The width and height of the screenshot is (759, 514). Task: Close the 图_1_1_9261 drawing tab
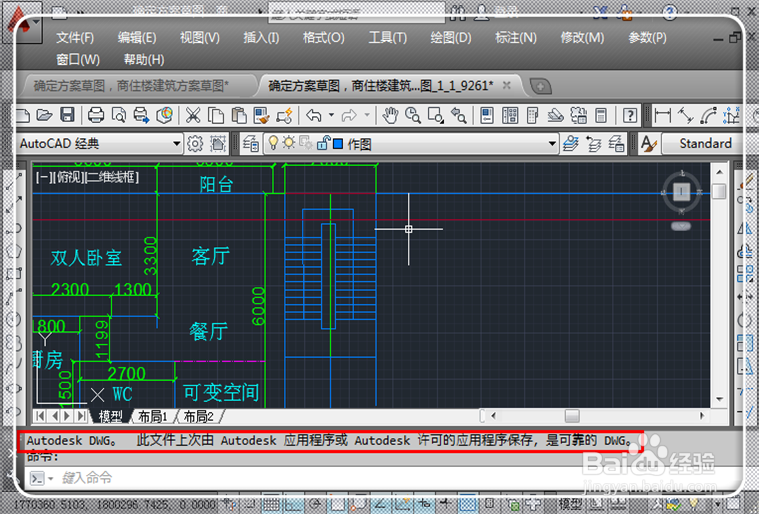[x=507, y=85]
